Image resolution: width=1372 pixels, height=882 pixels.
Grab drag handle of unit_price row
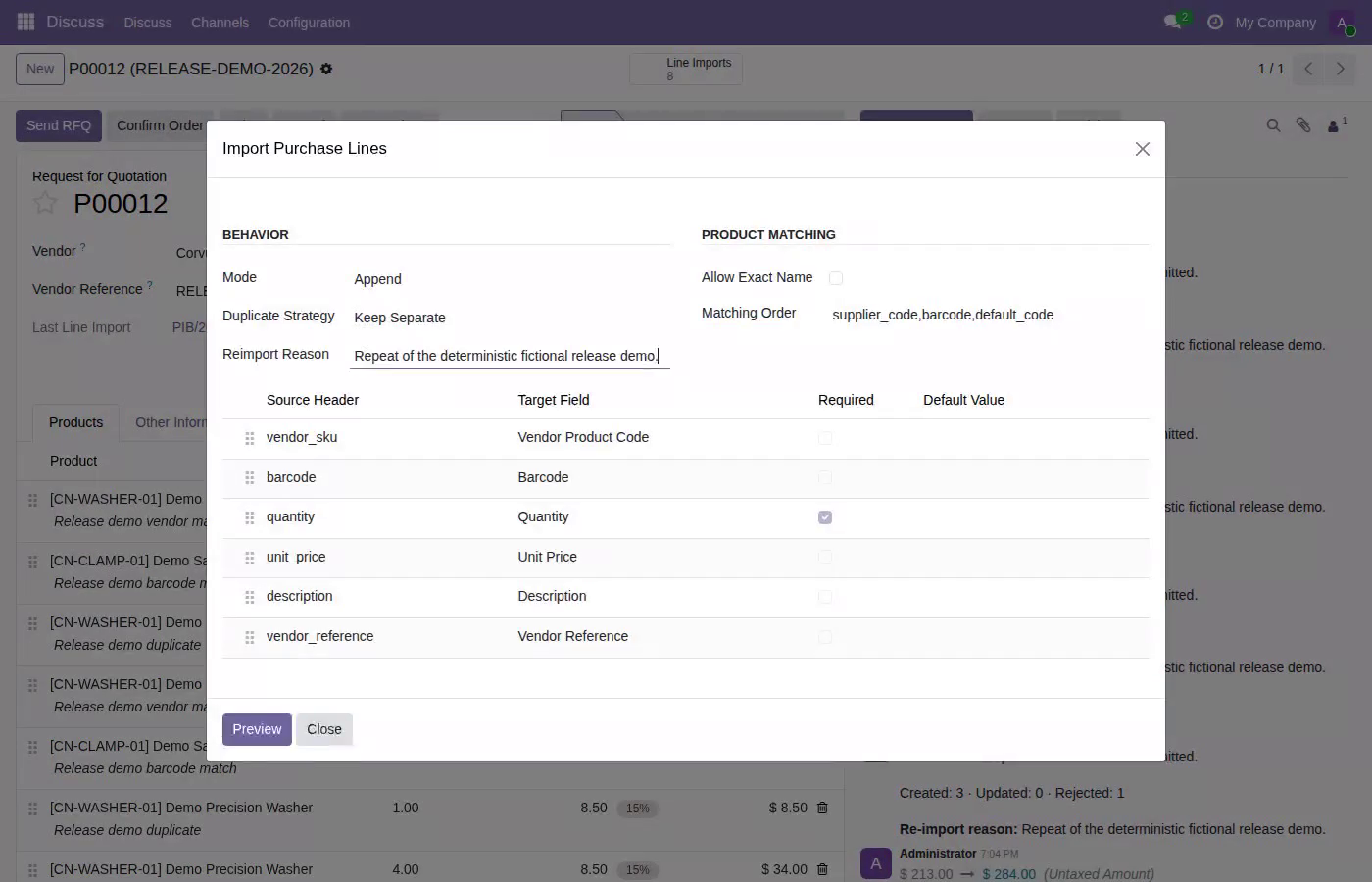(250, 558)
